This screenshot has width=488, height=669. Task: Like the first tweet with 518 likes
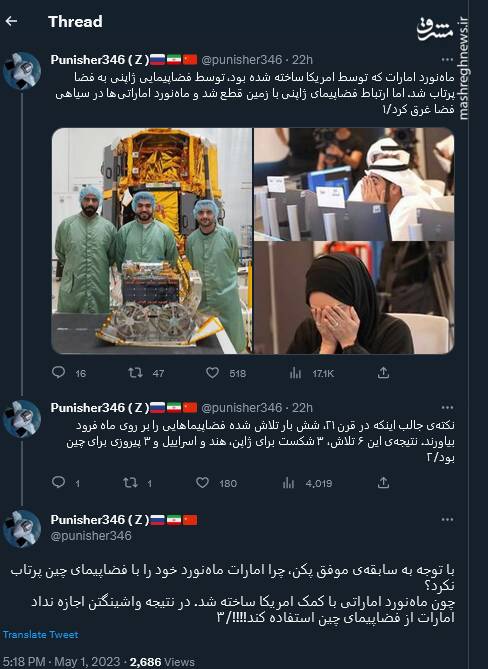212,373
